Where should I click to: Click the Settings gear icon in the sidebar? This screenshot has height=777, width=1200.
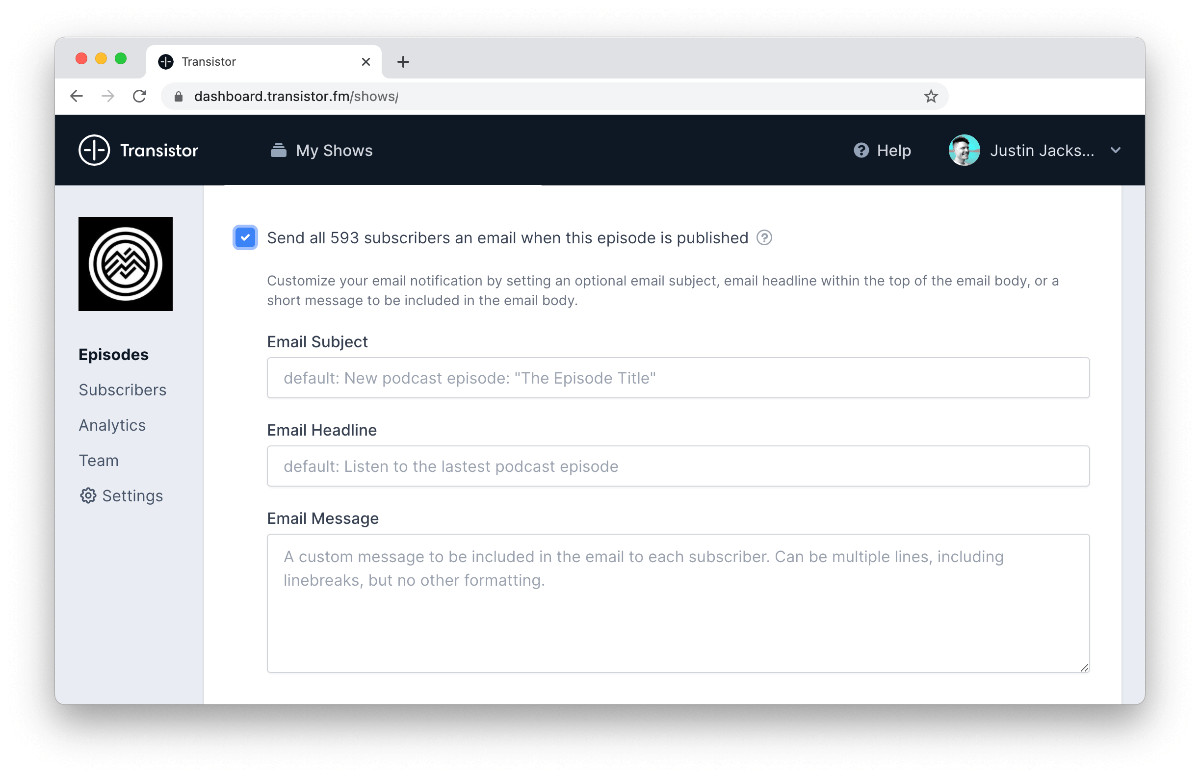[88, 495]
